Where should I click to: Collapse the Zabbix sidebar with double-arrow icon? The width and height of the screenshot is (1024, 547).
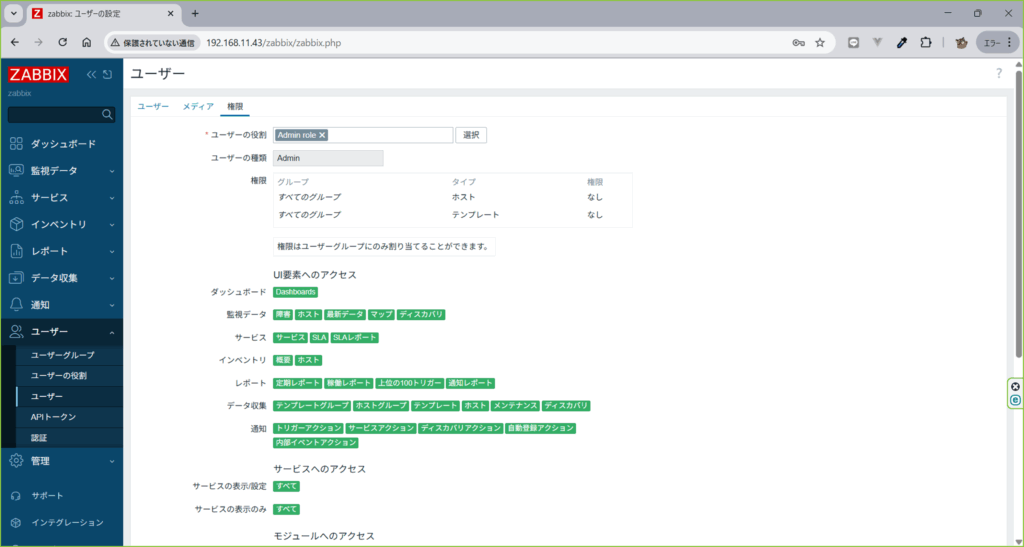coord(92,75)
